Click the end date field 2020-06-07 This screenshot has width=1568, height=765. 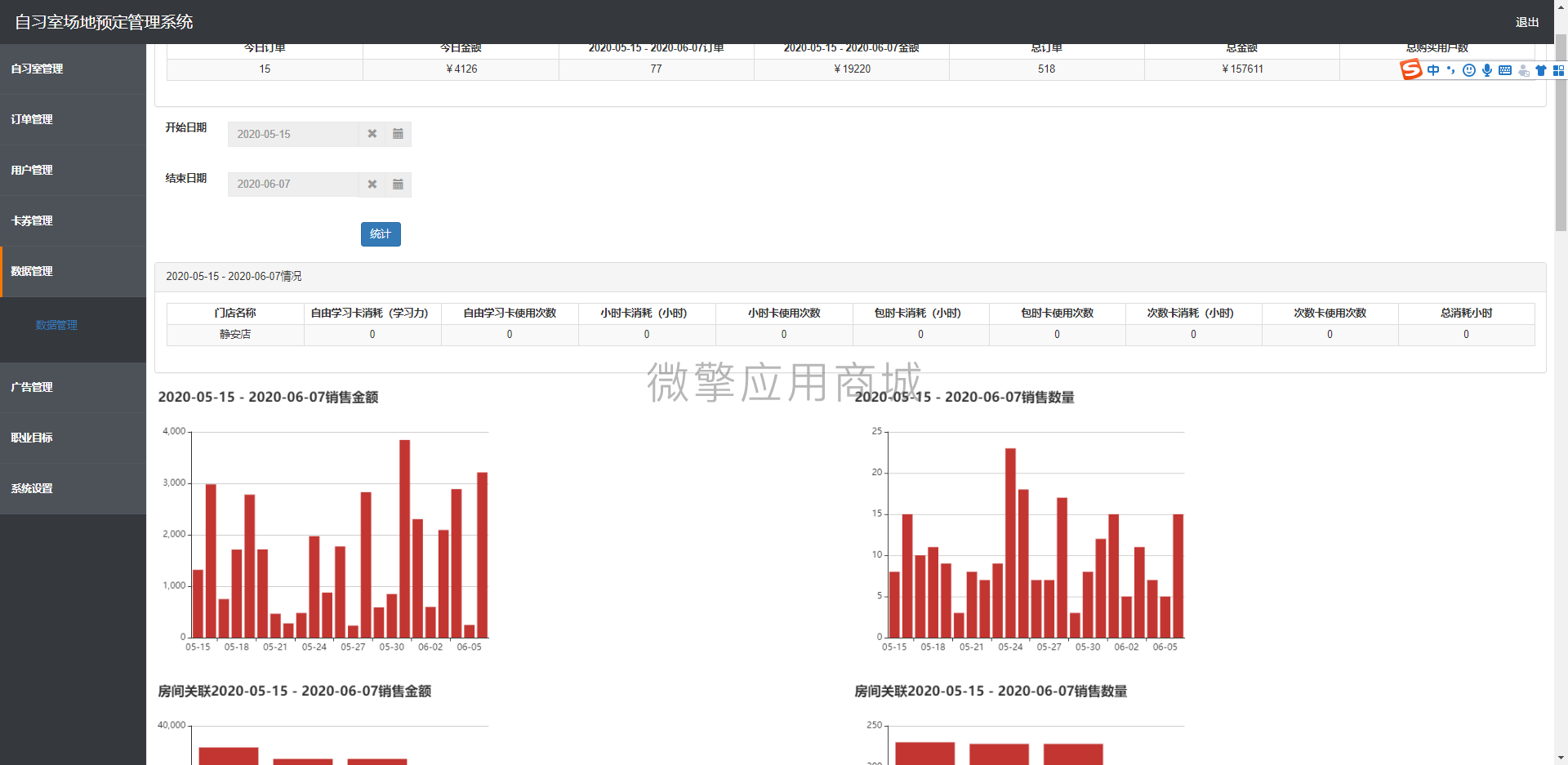click(293, 185)
